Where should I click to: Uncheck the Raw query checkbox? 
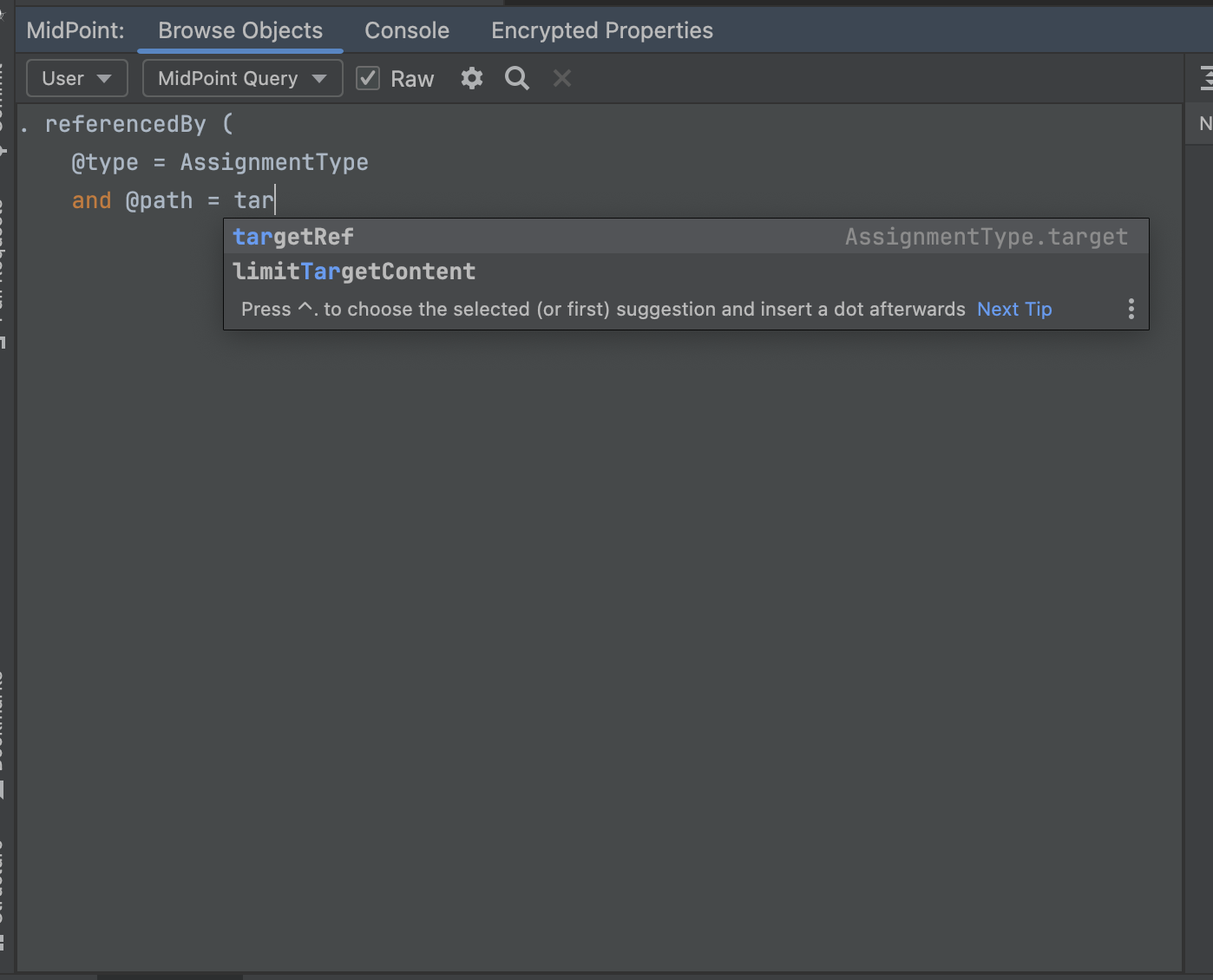pyautogui.click(x=368, y=78)
